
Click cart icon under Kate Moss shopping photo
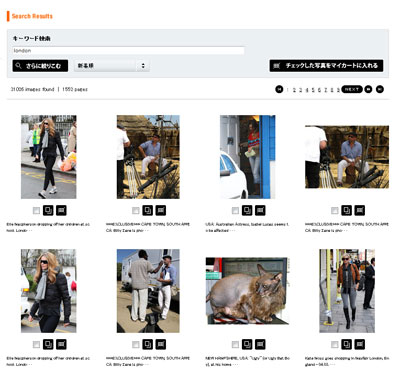tap(359, 344)
